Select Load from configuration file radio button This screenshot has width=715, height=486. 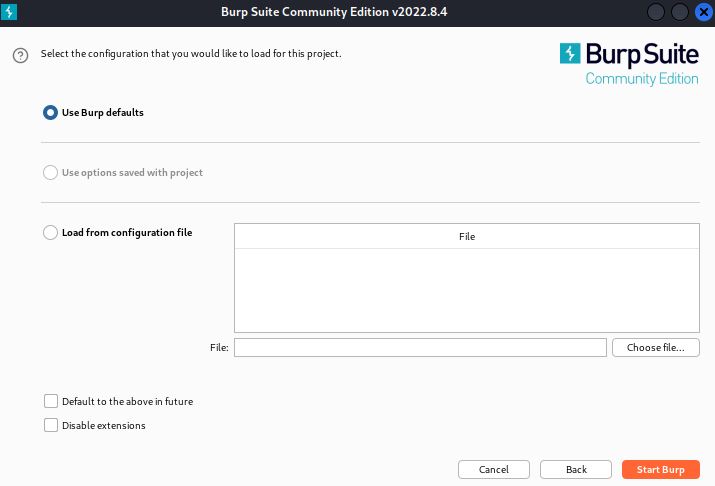tap(50, 233)
